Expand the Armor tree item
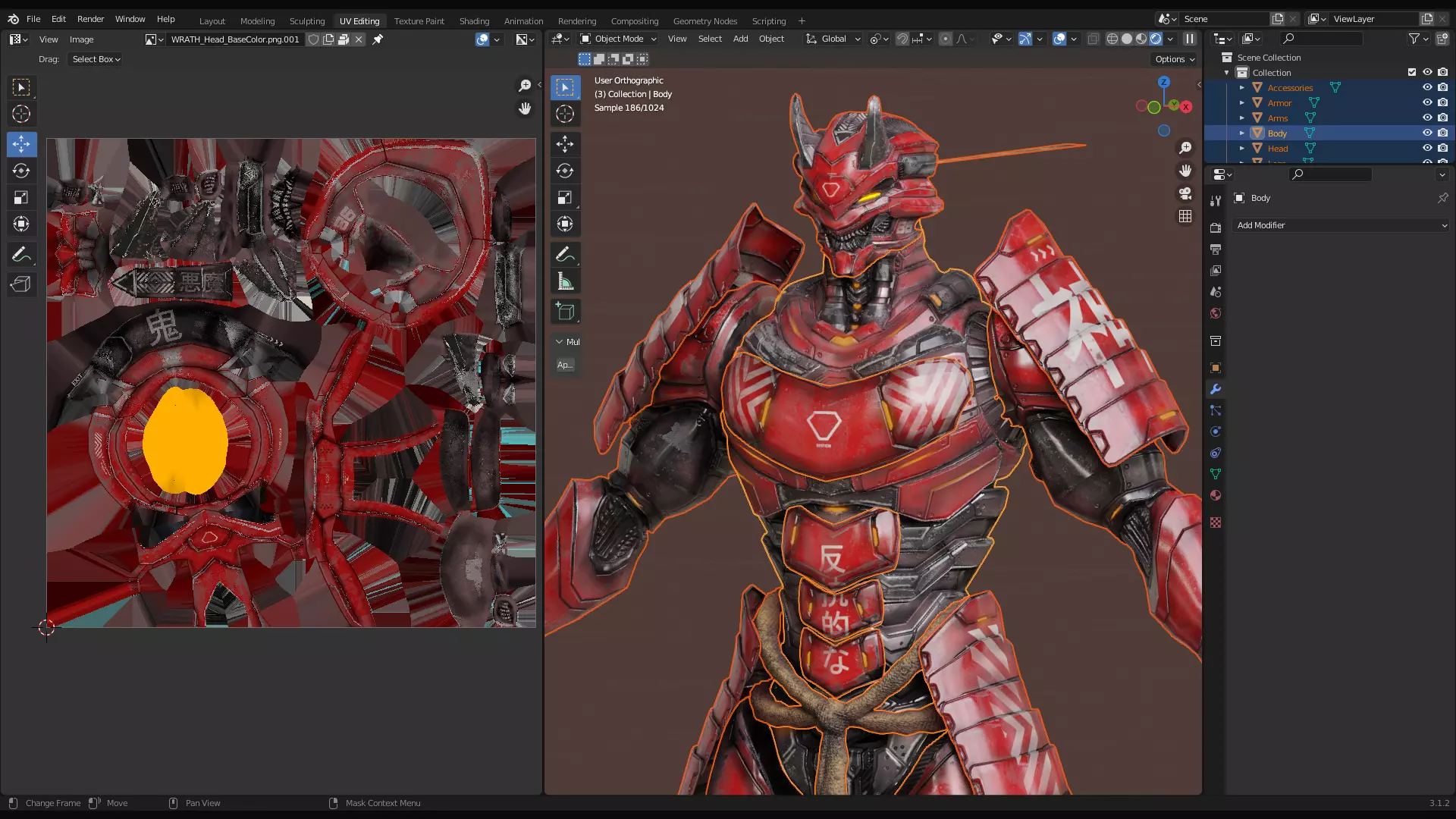Image resolution: width=1456 pixels, height=819 pixels. click(1242, 102)
